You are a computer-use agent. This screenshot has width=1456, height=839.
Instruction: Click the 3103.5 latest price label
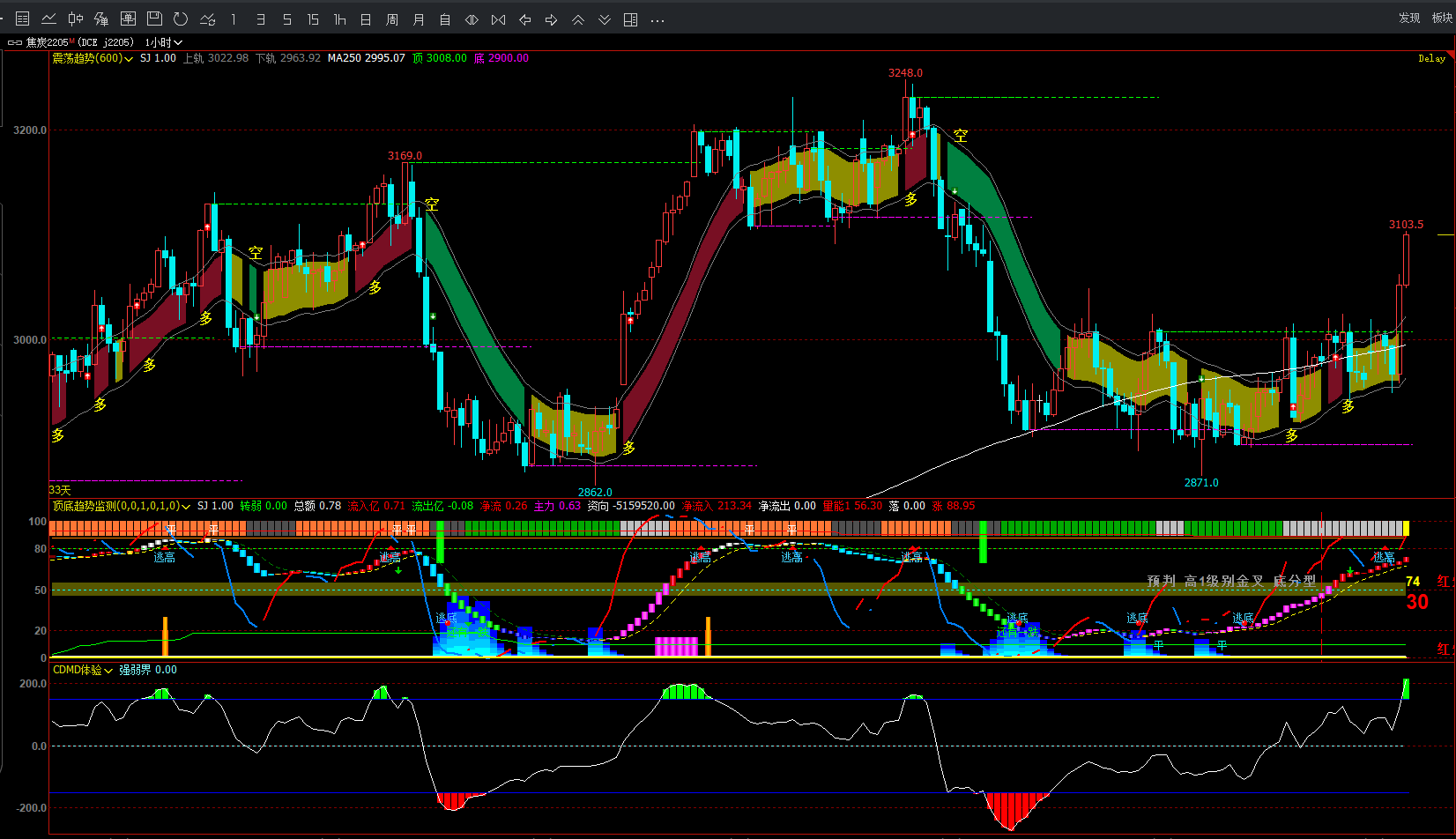1406,225
